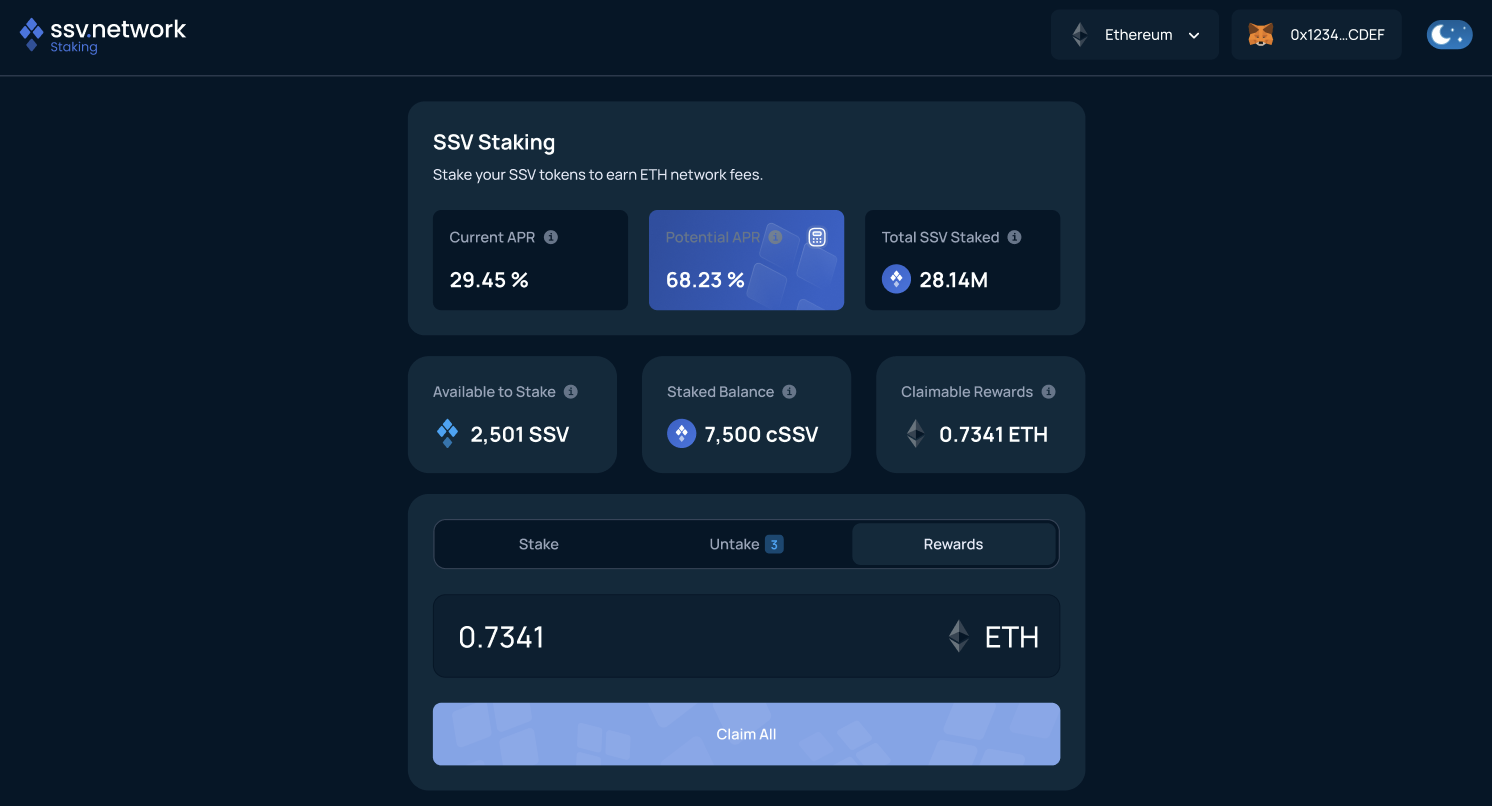Click the ssv.network Staking logo
This screenshot has width=1492, height=806.
click(103, 35)
